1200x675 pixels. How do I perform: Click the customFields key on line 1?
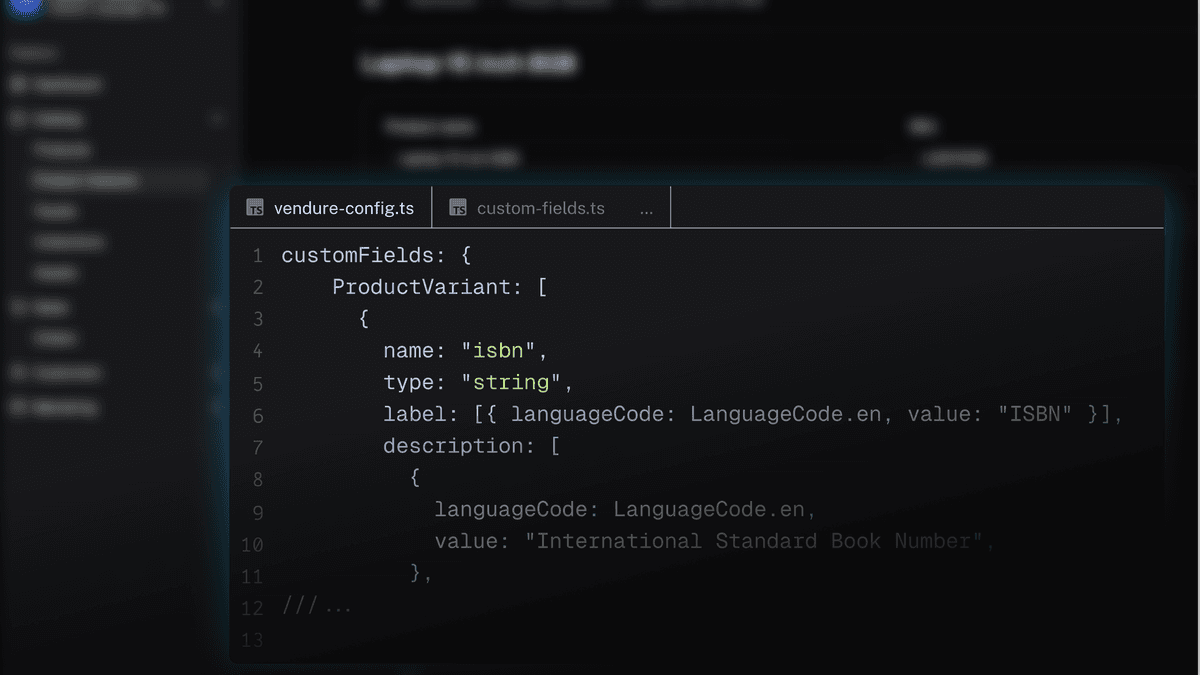(357, 256)
